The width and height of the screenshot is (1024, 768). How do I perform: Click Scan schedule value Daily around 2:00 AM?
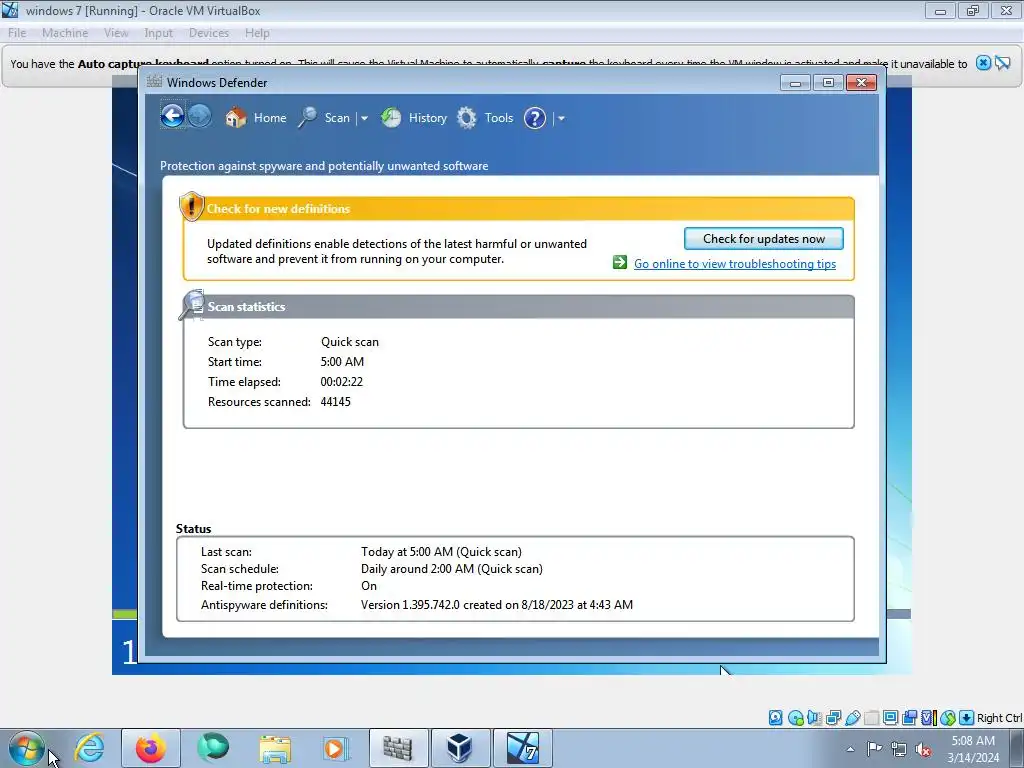451,569
